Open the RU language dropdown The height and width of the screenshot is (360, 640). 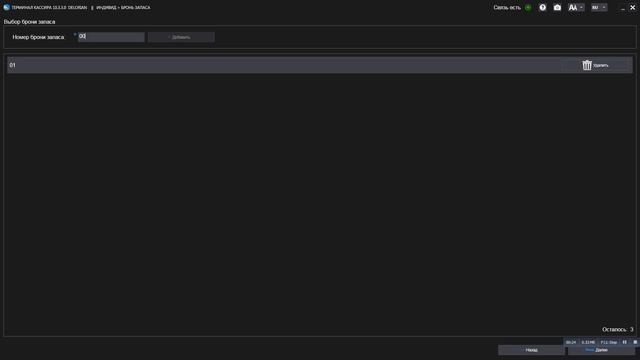tap(599, 7)
